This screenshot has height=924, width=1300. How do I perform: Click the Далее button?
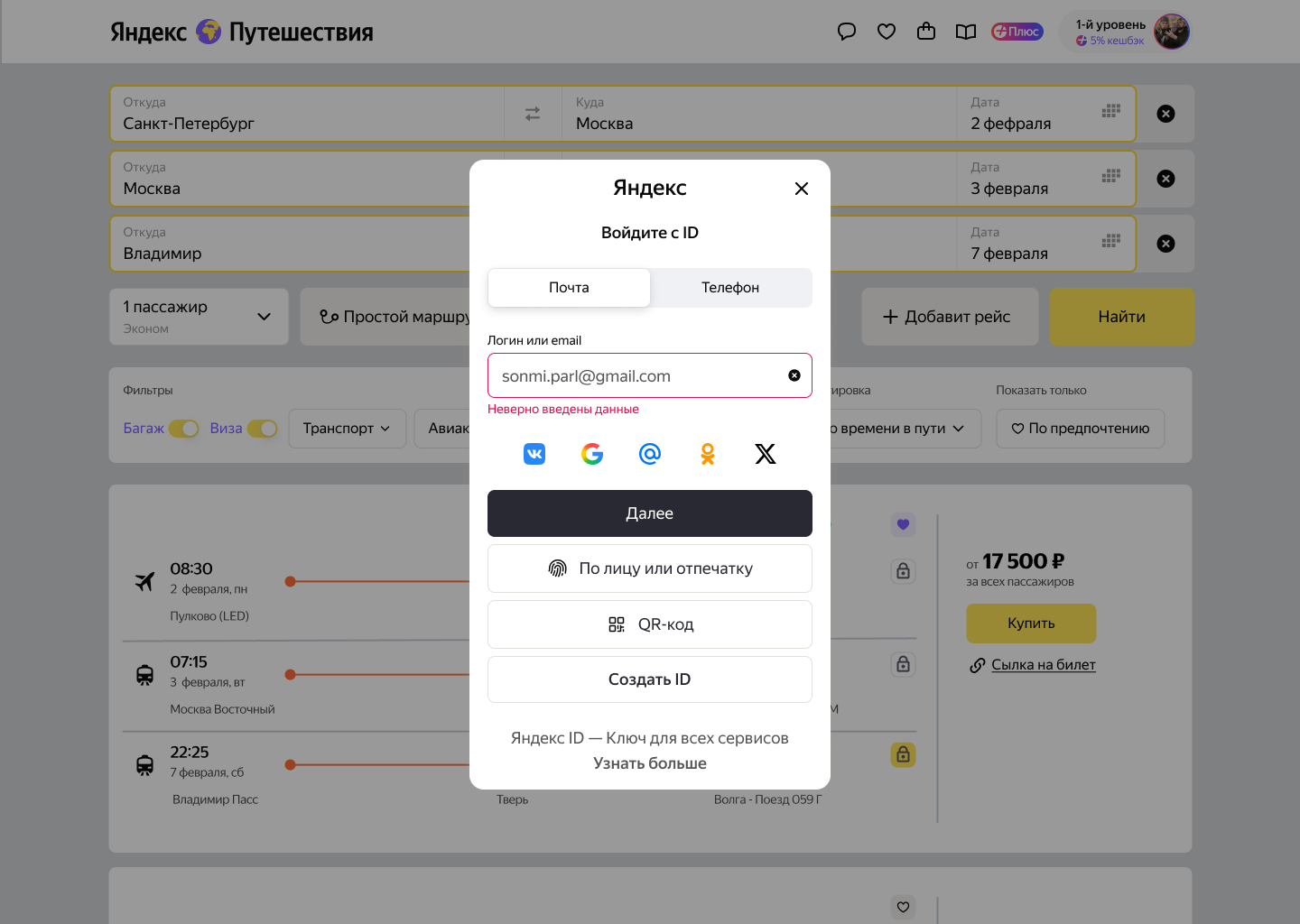point(650,513)
